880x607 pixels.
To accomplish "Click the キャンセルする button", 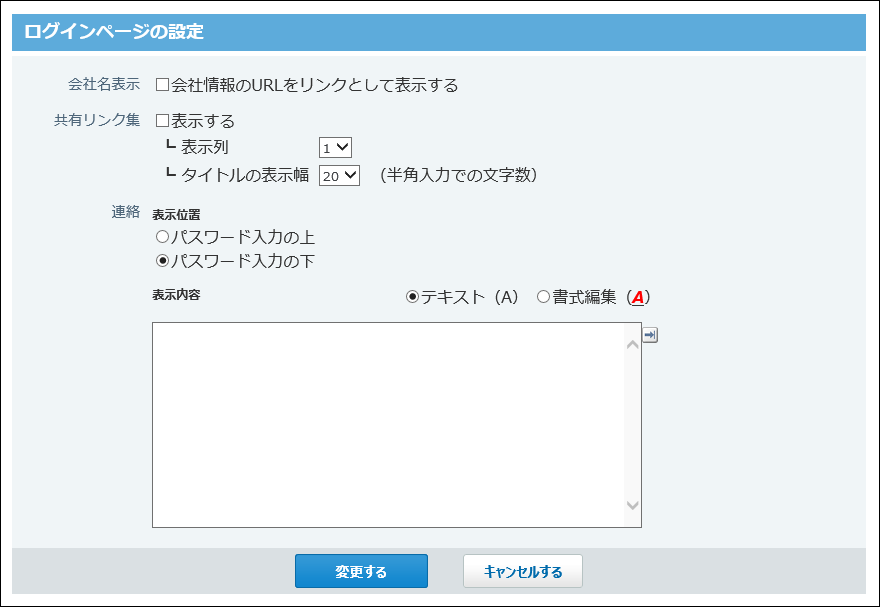I will click(522, 571).
